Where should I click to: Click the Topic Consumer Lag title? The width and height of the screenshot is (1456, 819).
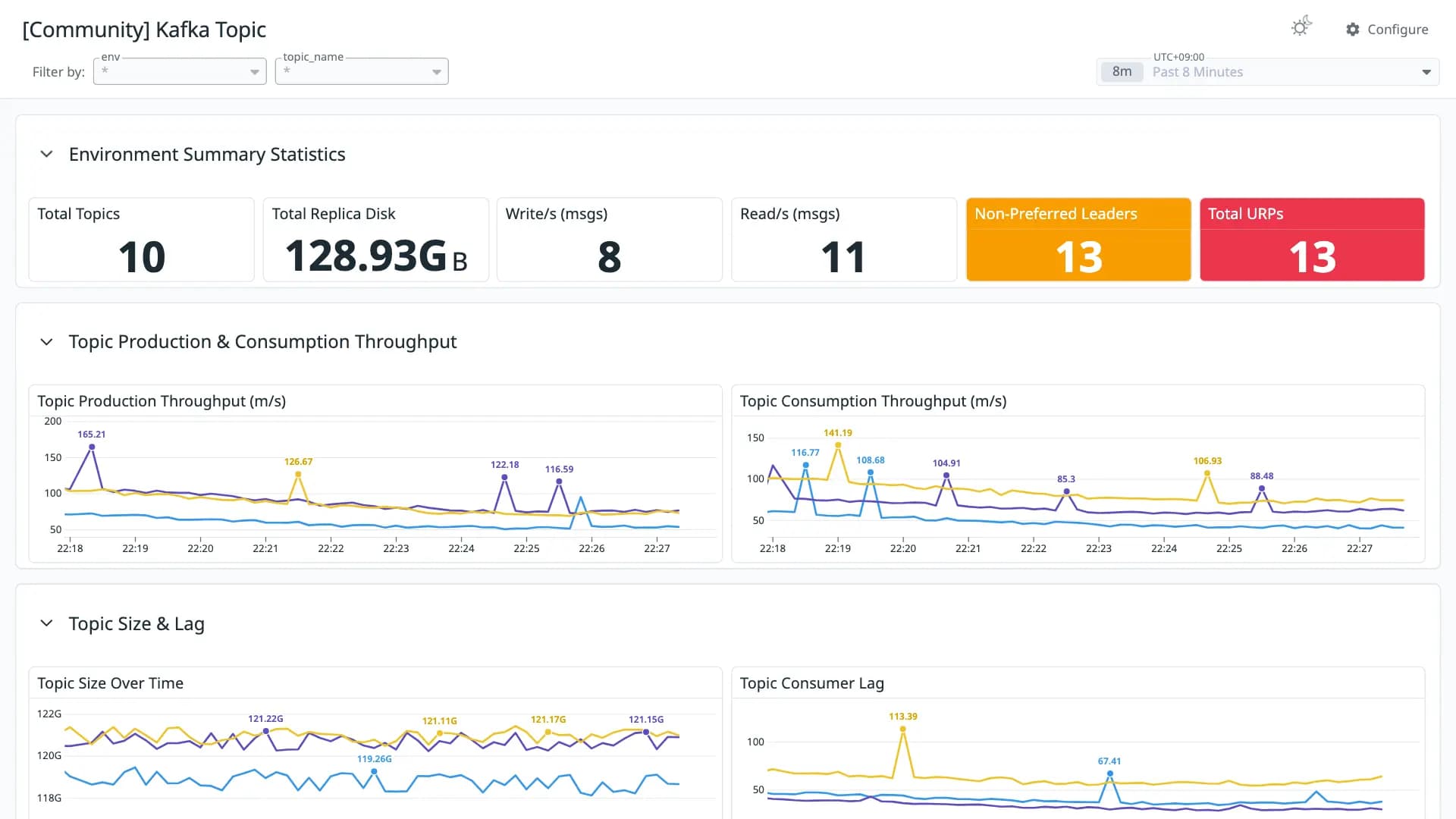(812, 683)
